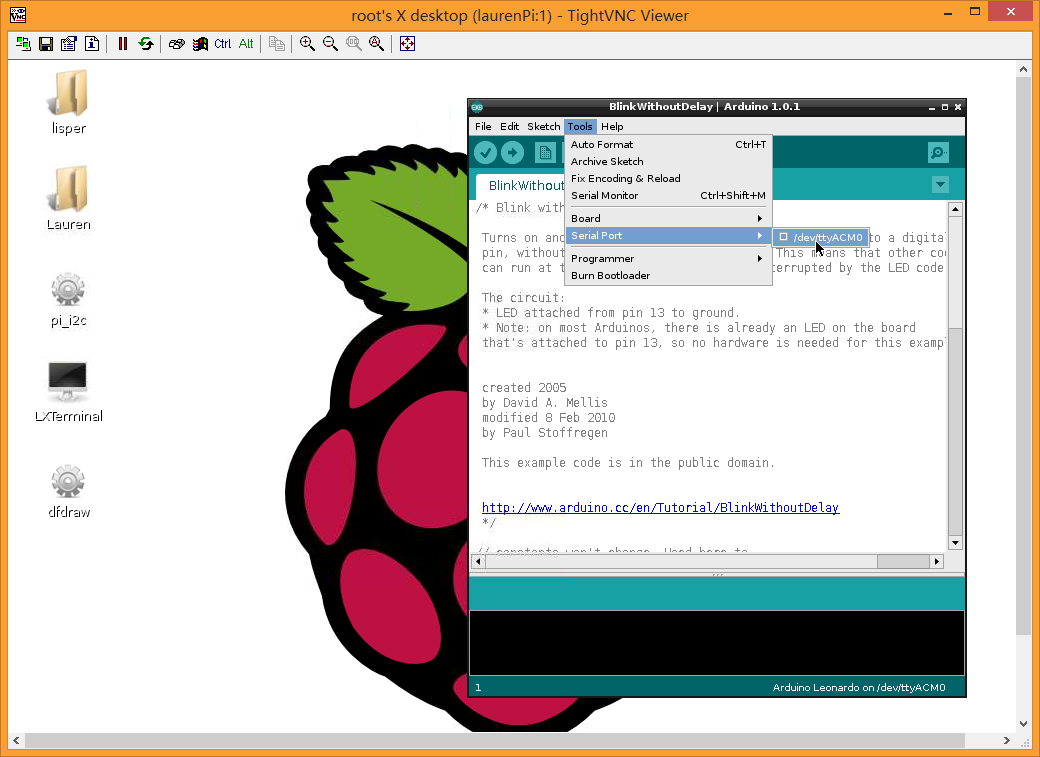Click the Arduino logo in the window title
Image resolution: width=1040 pixels, height=757 pixels.
tap(477, 107)
